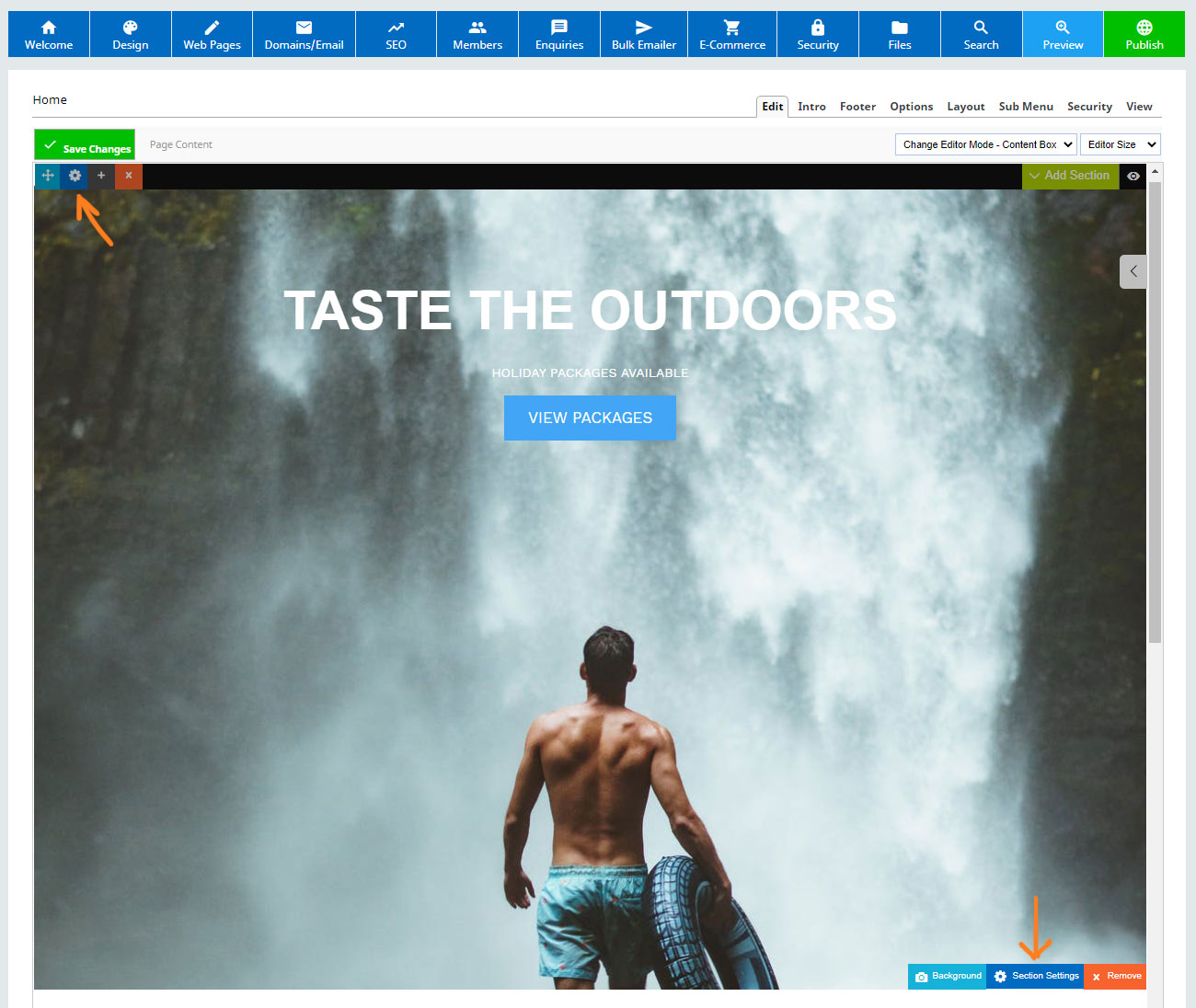Switch to the Sub Menu tab
This screenshot has height=1008, width=1196.
[1026, 107]
